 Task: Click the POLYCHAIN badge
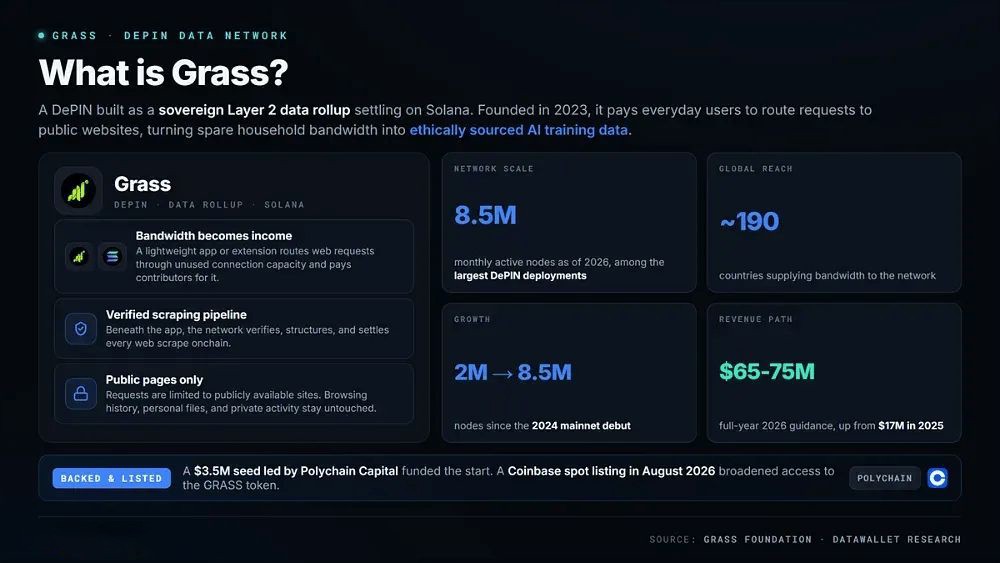pyautogui.click(x=885, y=478)
